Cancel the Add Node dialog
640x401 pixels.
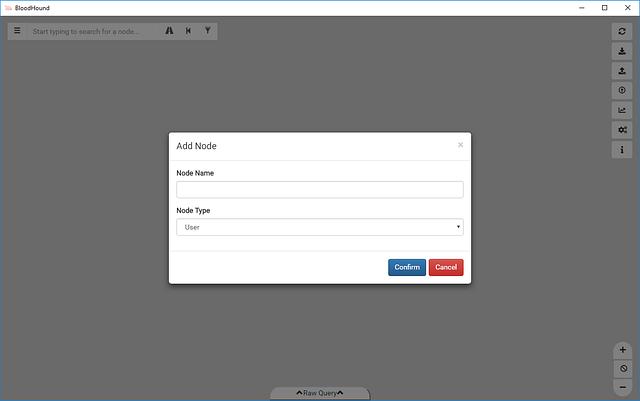point(446,267)
